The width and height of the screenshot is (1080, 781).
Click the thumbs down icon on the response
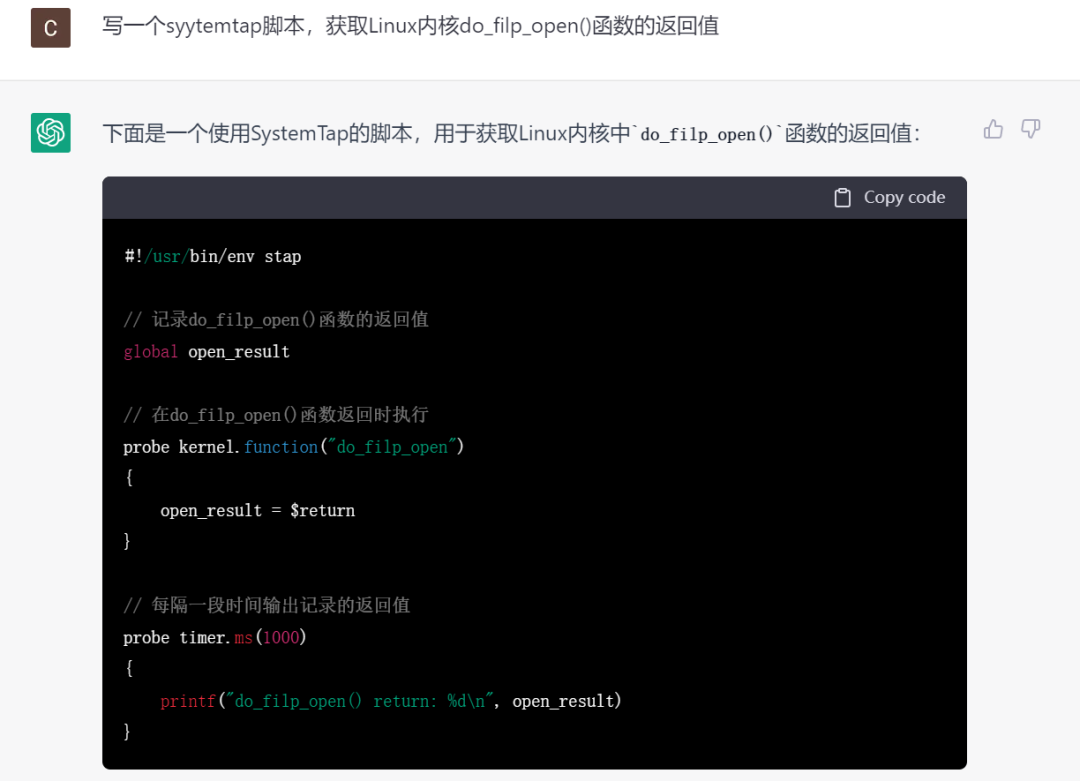(x=1031, y=128)
